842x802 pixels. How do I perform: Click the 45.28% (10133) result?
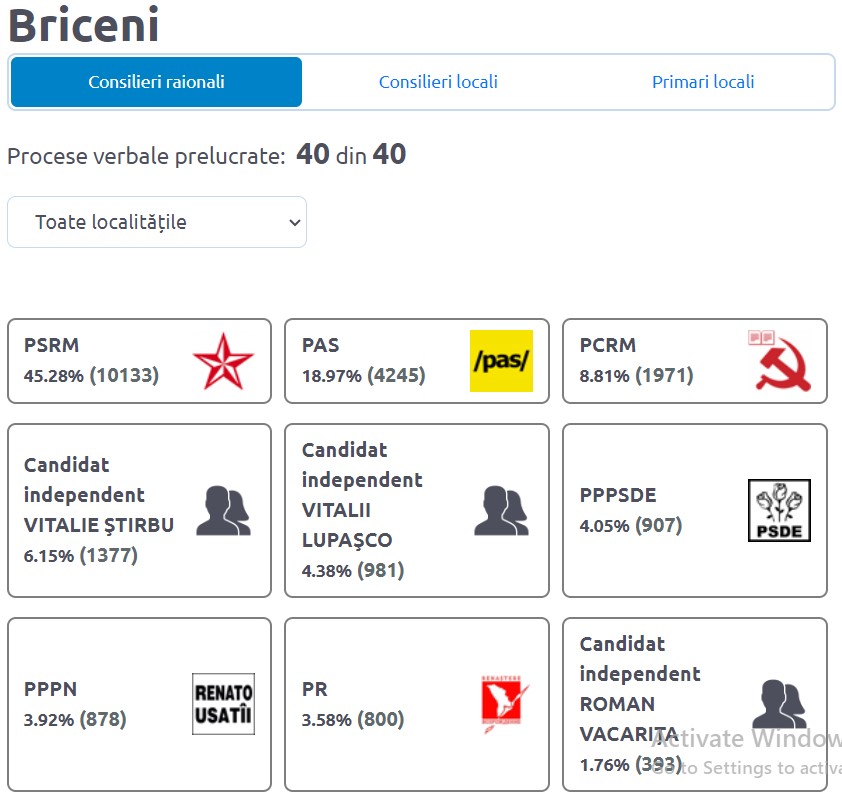[91, 375]
